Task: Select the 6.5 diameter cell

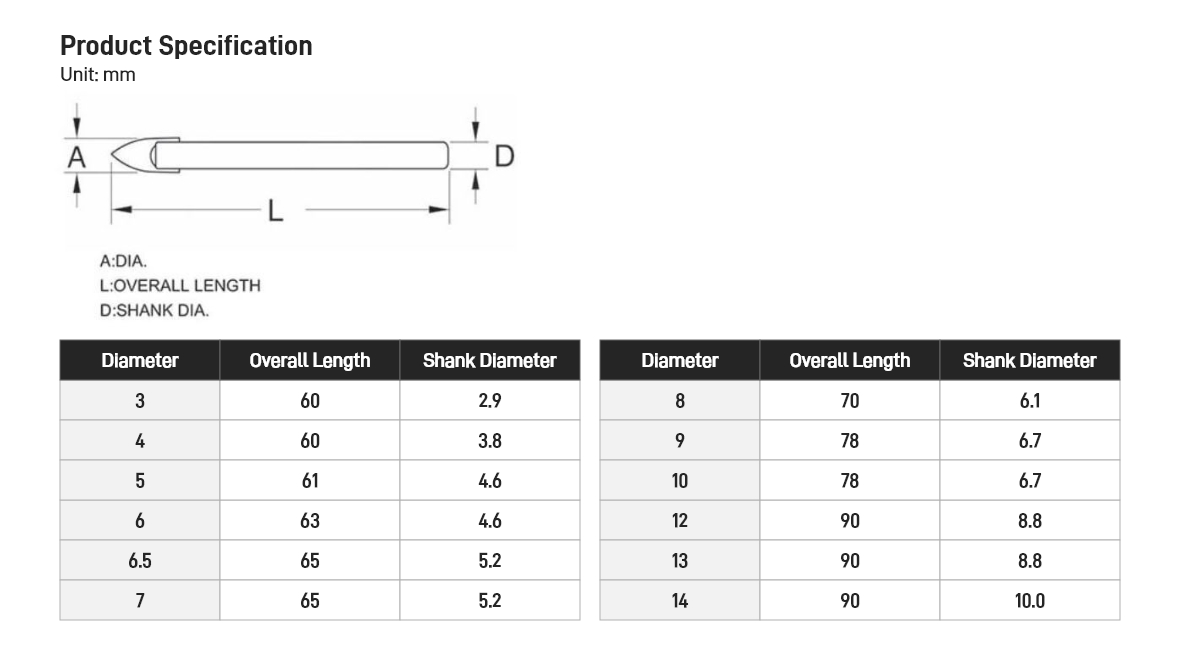Action: pyautogui.click(x=140, y=561)
